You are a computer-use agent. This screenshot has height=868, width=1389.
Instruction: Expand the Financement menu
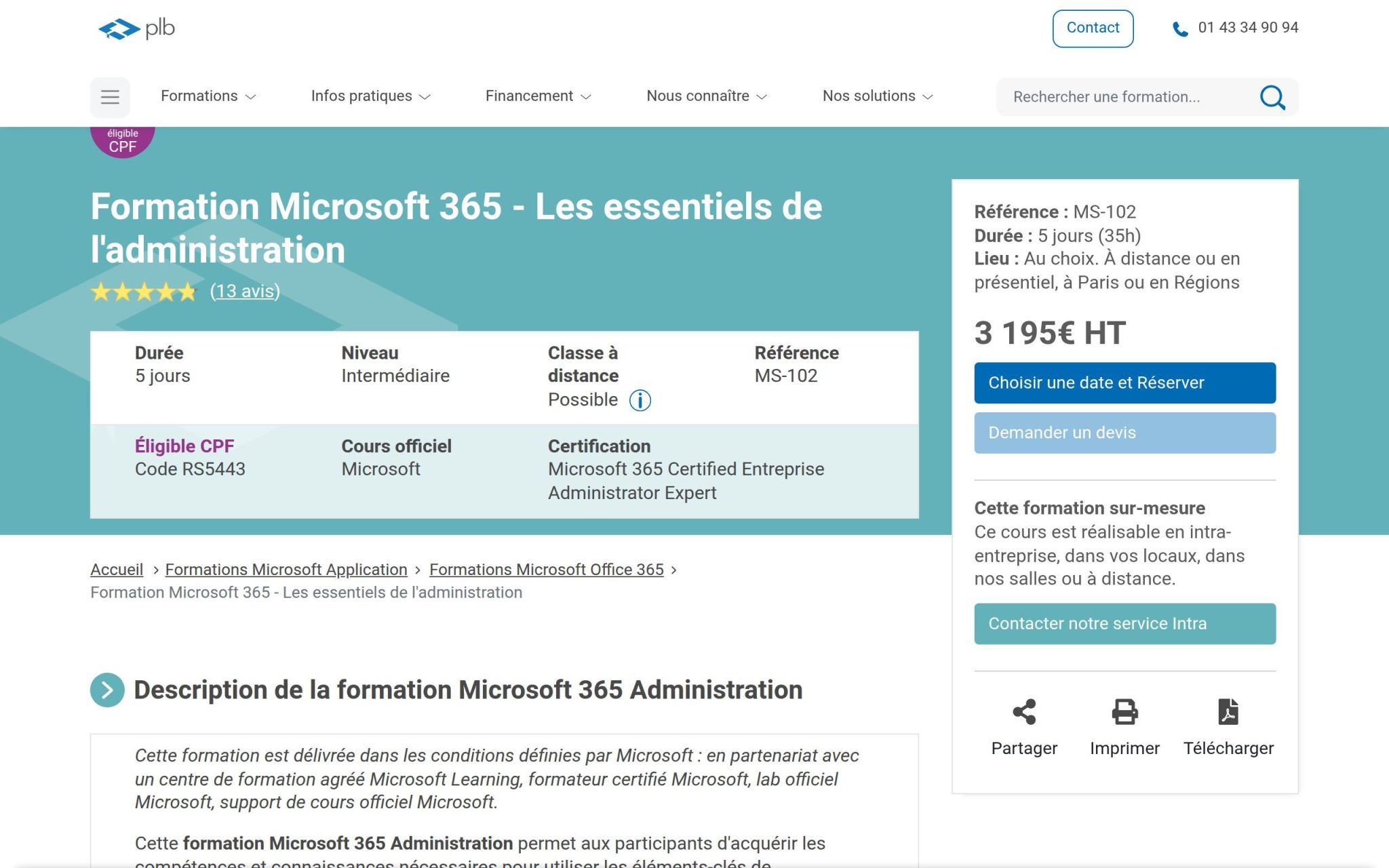[539, 96]
